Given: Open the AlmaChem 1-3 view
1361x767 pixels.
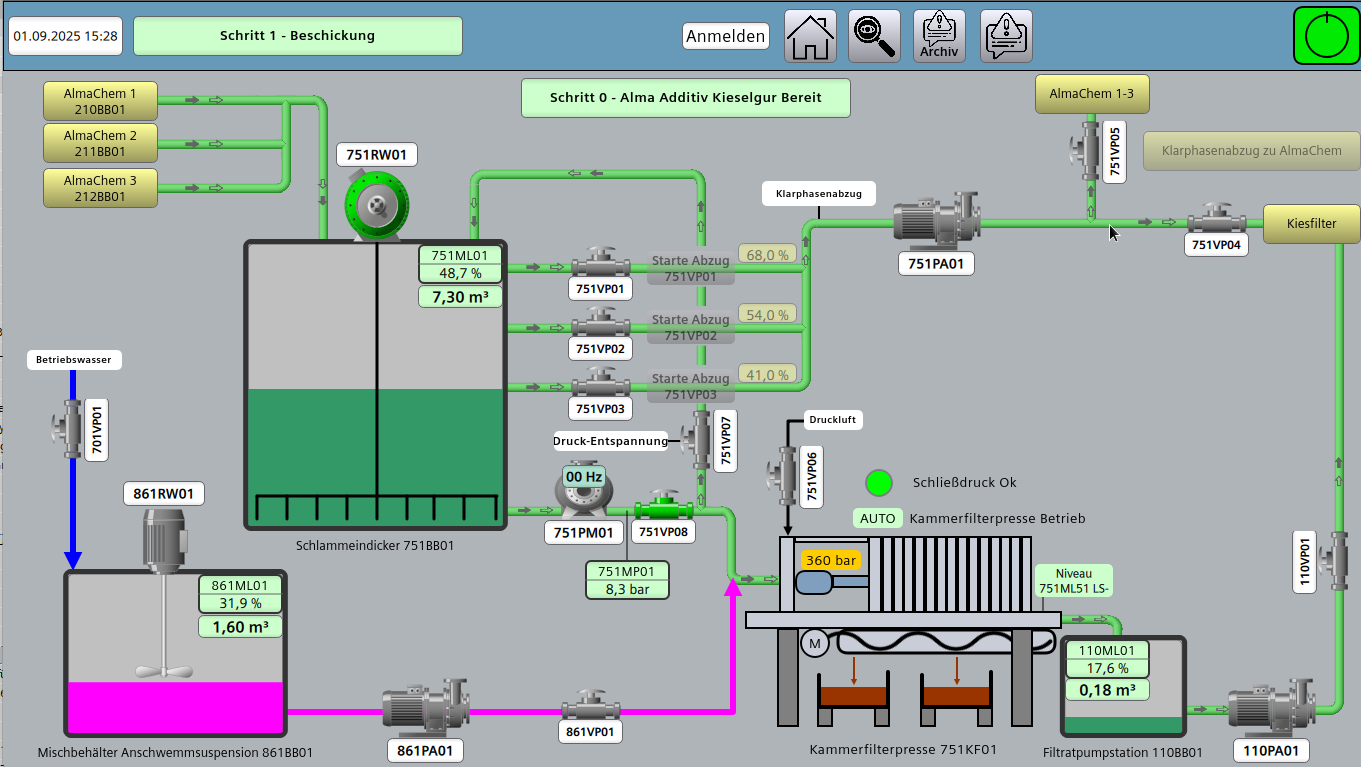Looking at the screenshot, I should 1092,93.
